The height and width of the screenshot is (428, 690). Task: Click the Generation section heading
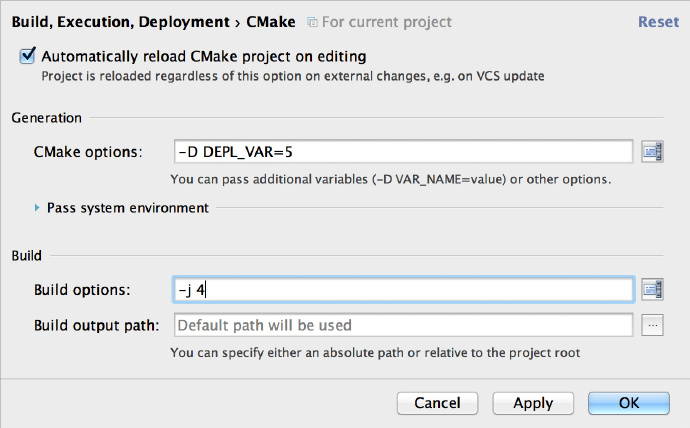47,118
